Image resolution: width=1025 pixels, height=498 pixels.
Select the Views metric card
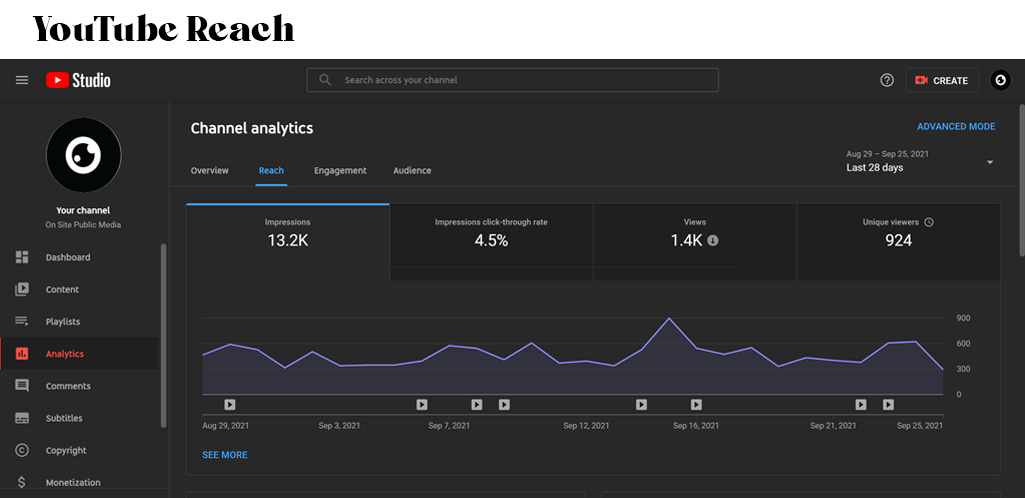click(695, 242)
